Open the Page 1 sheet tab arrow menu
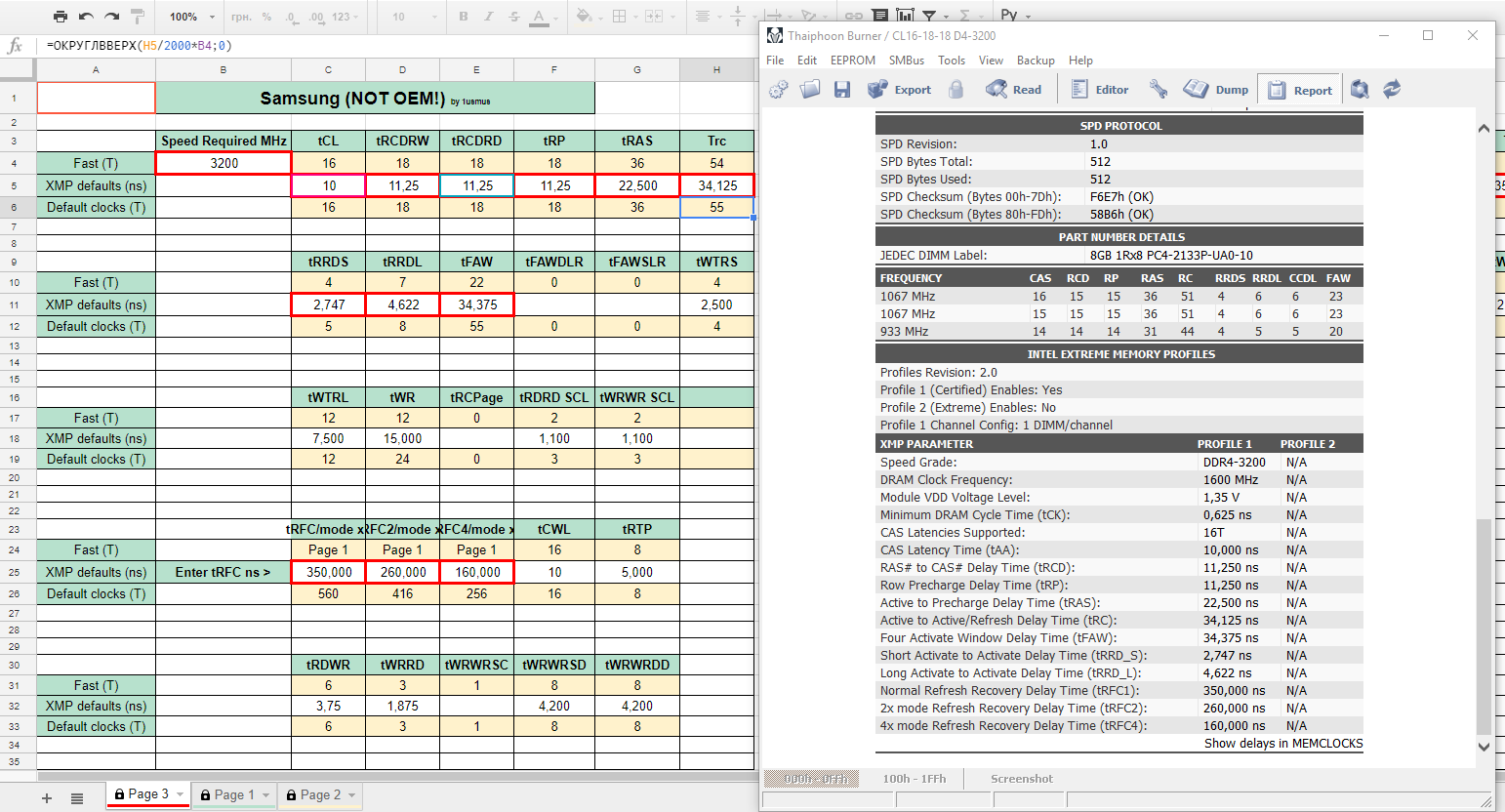This screenshot has height=812, width=1505. [265, 795]
